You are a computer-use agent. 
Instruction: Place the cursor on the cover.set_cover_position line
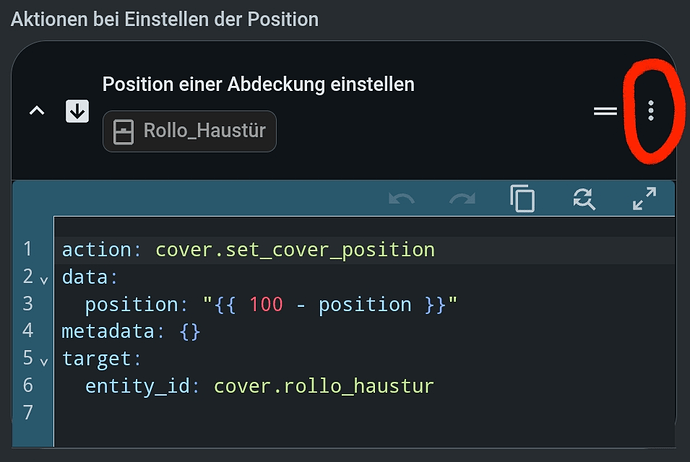[248, 250]
